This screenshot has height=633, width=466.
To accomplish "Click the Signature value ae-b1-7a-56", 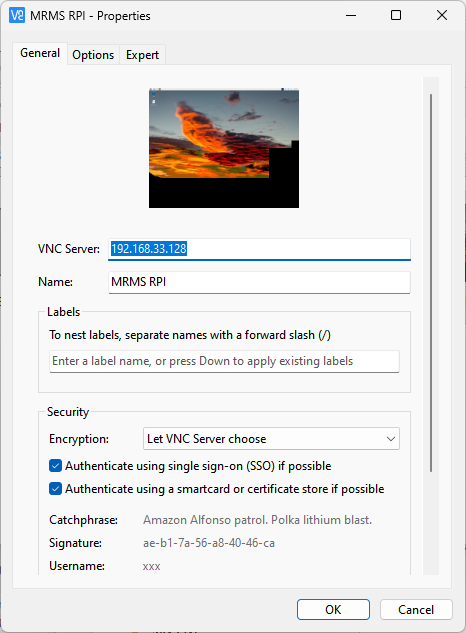I will coord(209,543).
